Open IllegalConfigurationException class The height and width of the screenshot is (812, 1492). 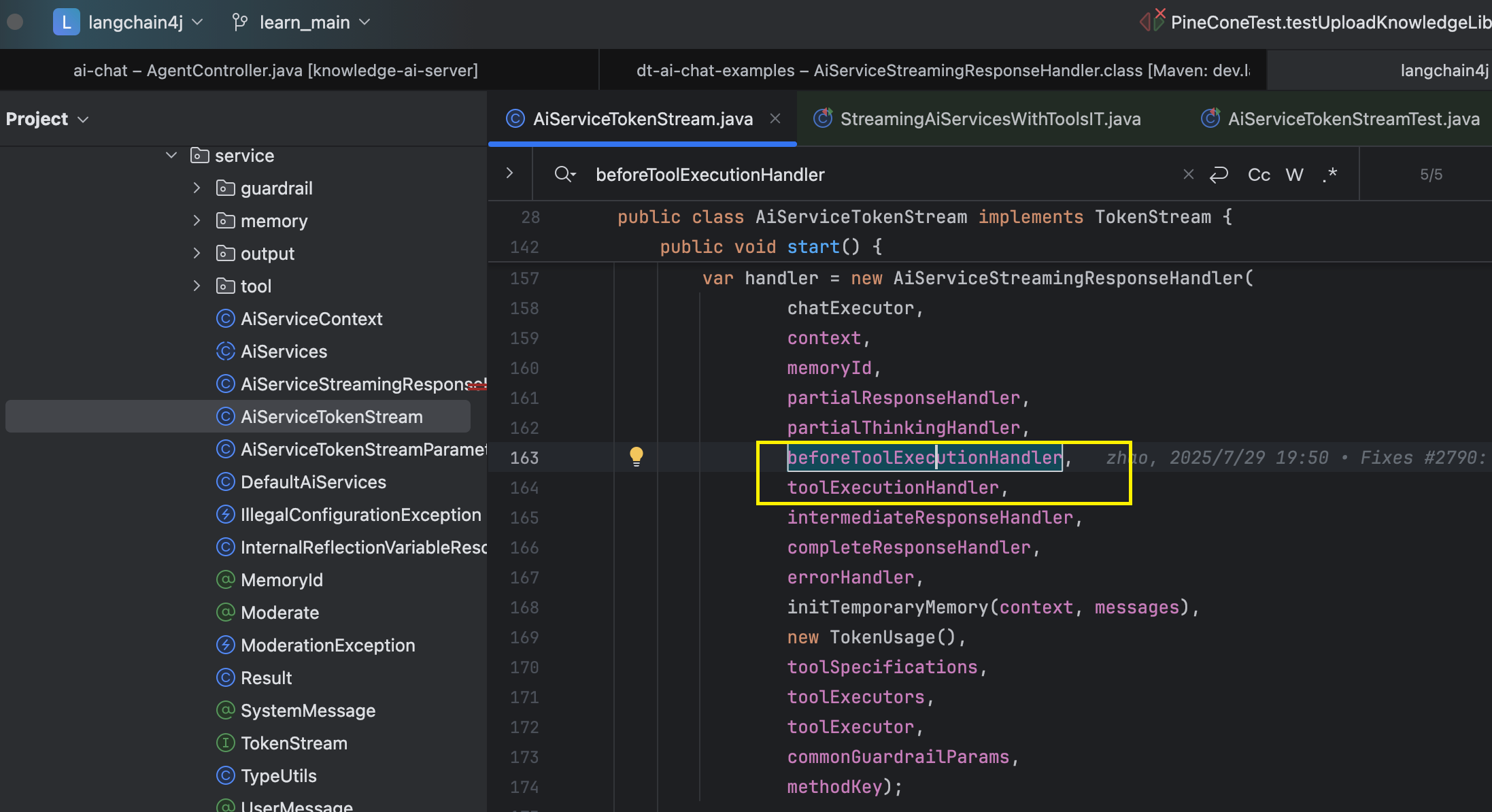click(x=348, y=515)
